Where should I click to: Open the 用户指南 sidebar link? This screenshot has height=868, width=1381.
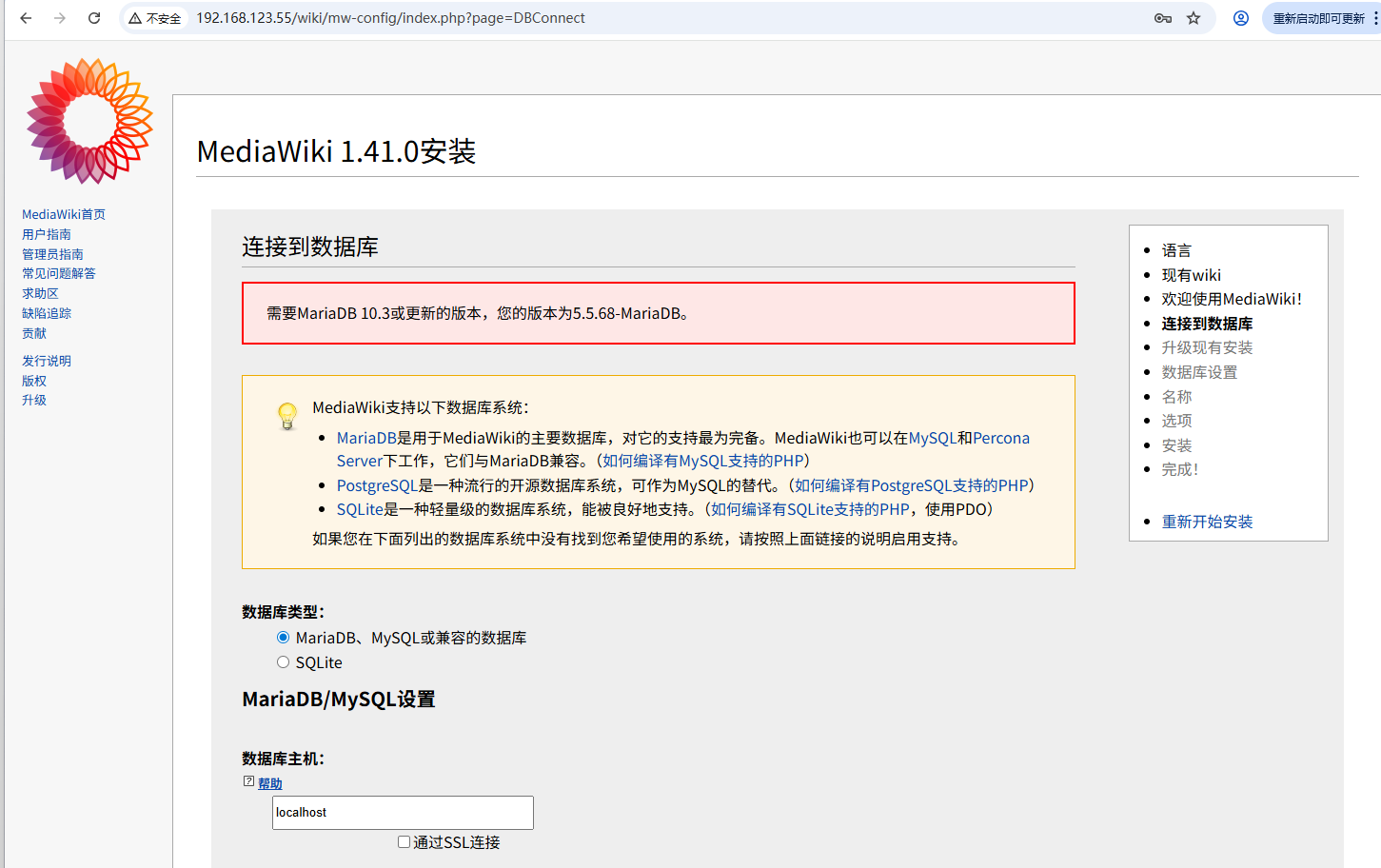tap(47, 234)
